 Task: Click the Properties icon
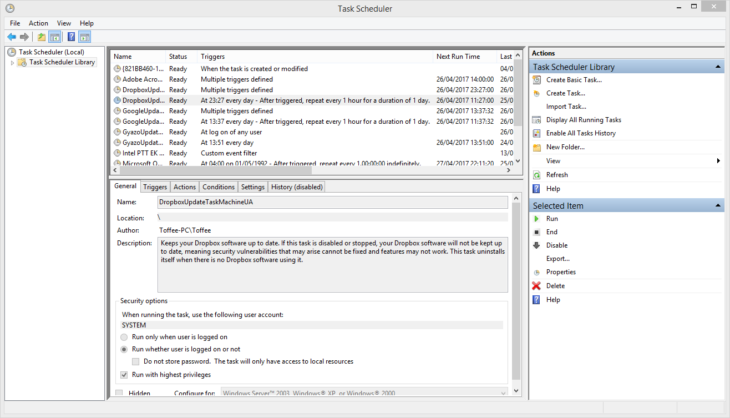point(536,272)
